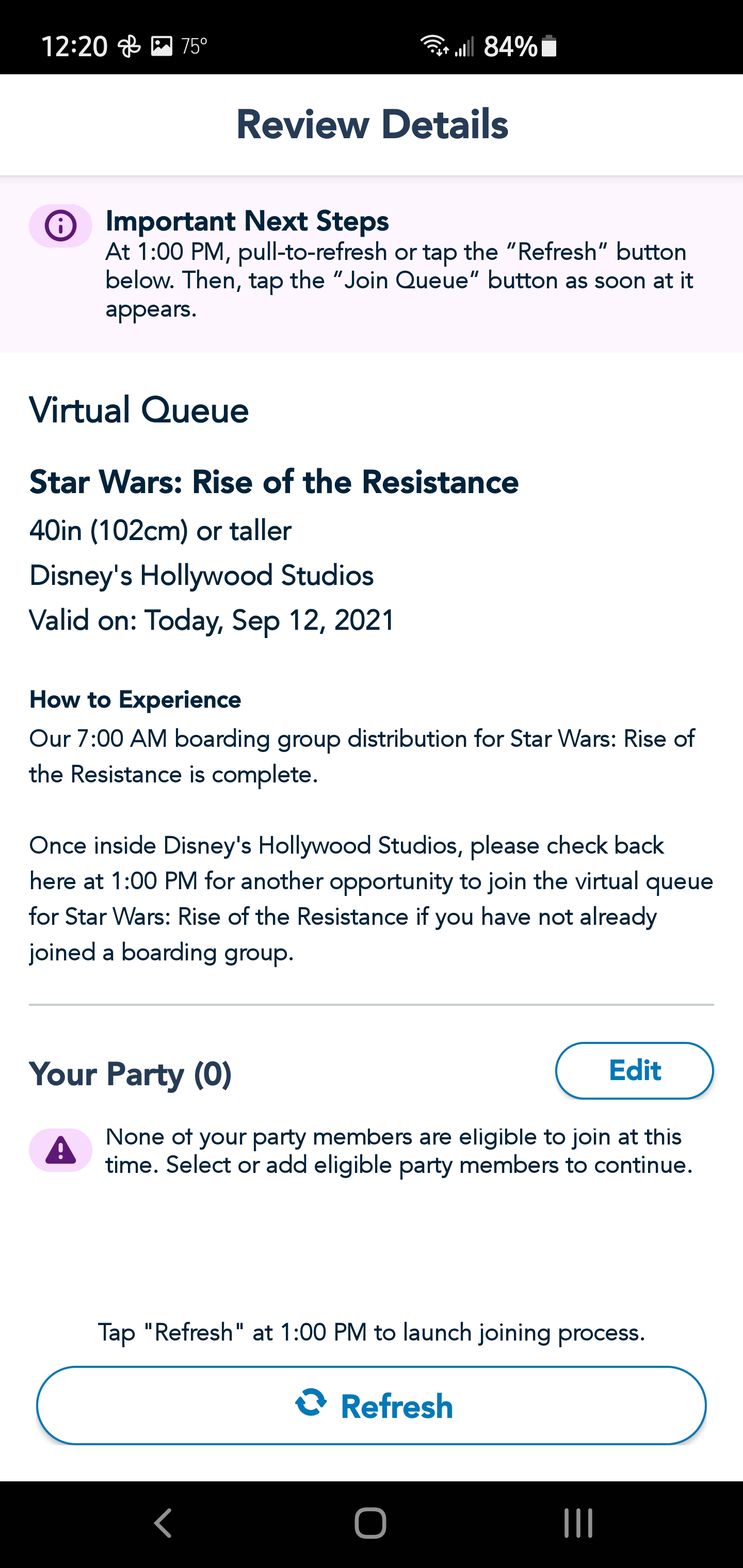743x1568 pixels.
Task: Tap the 75° temperature indicator
Action: click(x=195, y=46)
